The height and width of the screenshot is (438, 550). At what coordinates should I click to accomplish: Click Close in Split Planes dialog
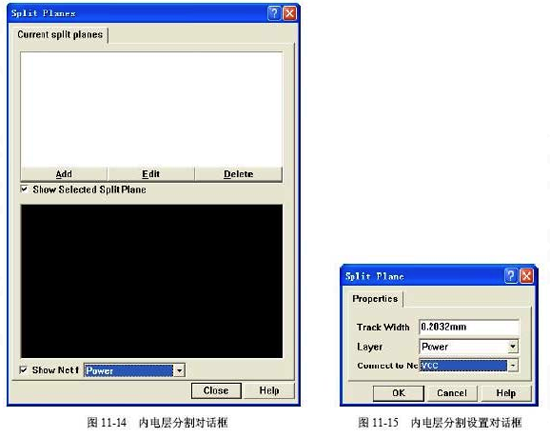[x=216, y=391]
